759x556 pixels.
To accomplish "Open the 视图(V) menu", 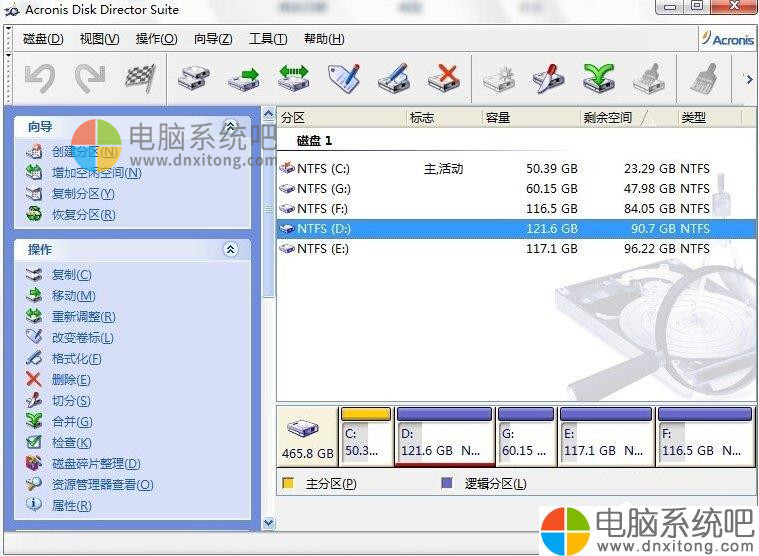I will (x=100, y=39).
